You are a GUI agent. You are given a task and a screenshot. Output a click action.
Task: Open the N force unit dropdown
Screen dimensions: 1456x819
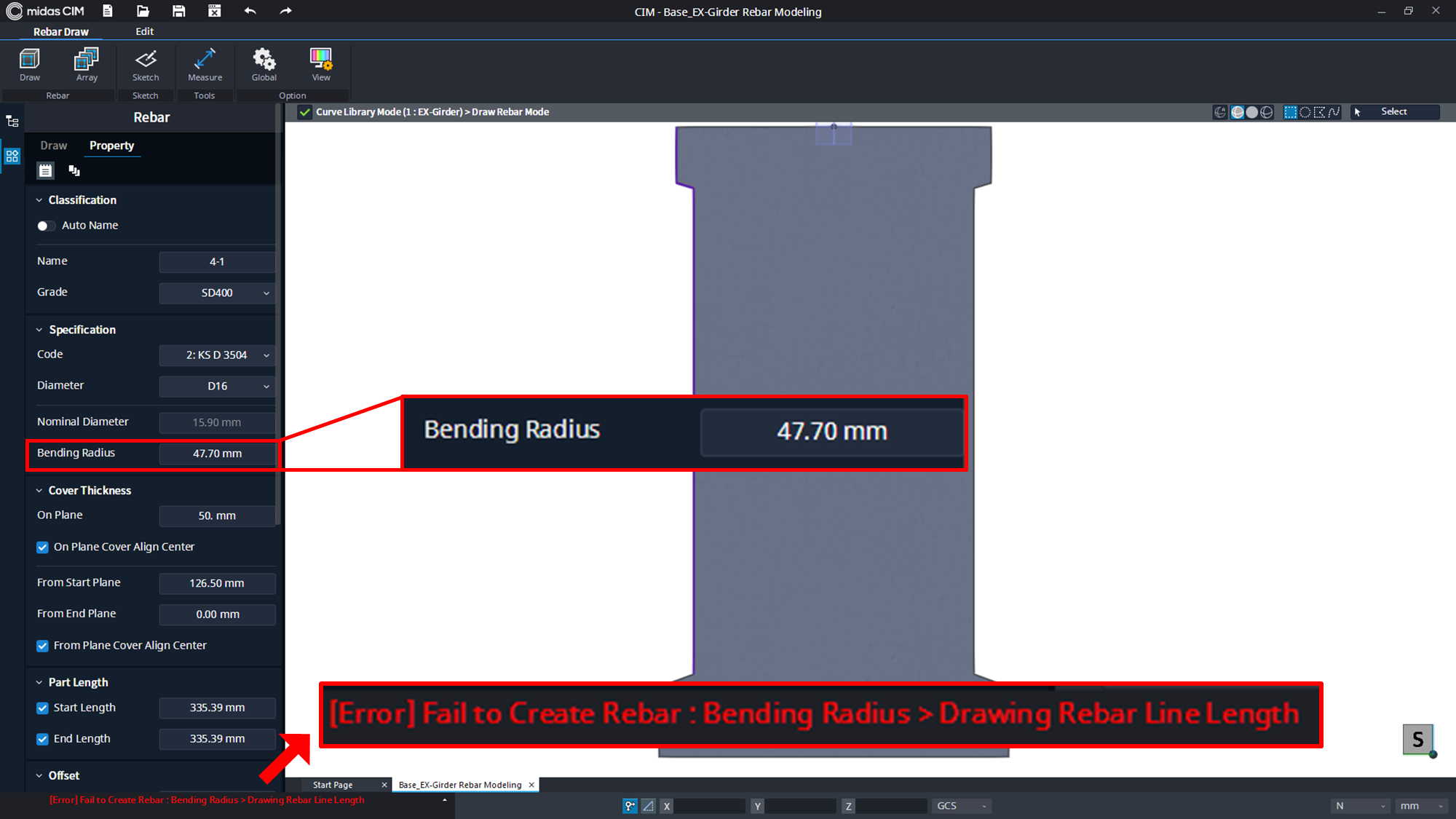[x=1361, y=806]
